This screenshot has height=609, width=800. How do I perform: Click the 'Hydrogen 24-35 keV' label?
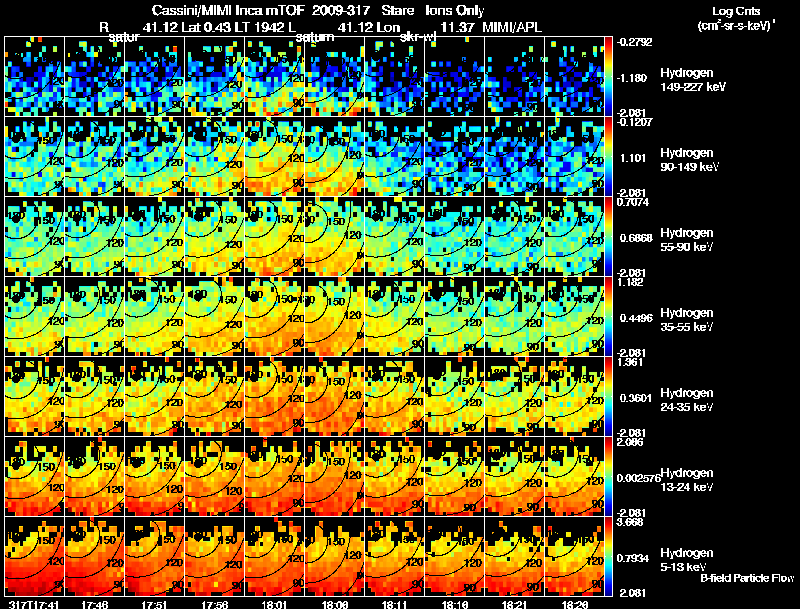[x=687, y=400]
